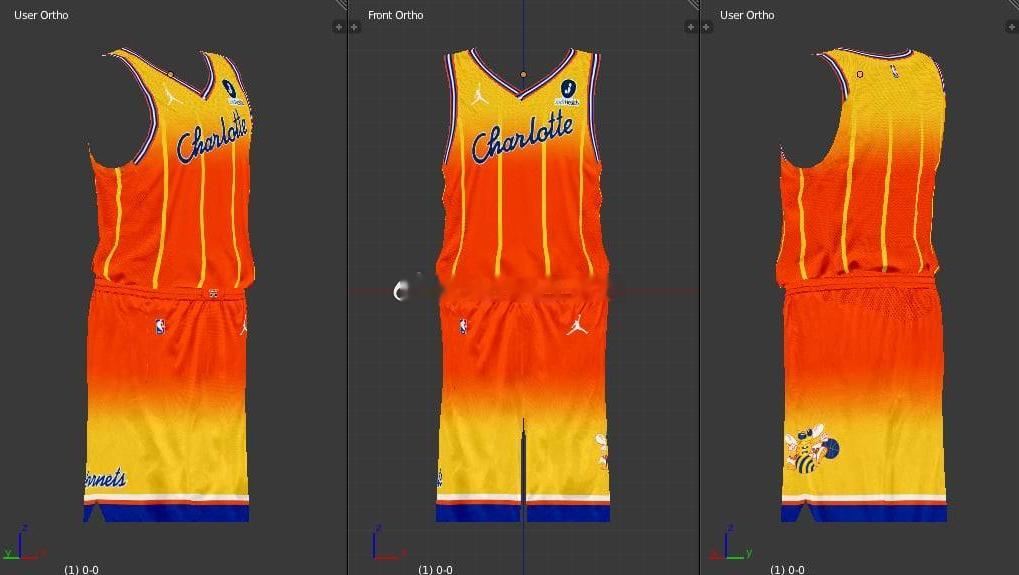This screenshot has width=1019, height=575.
Task: Open properties plus icon in Front Ortho viewport
Action: pos(690,27)
